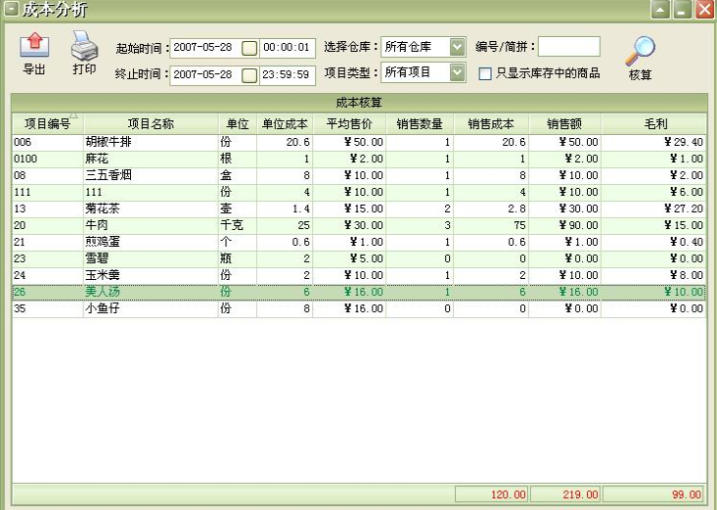Select the 牛肉 row
The width and height of the screenshot is (717, 510).
pos(358,225)
